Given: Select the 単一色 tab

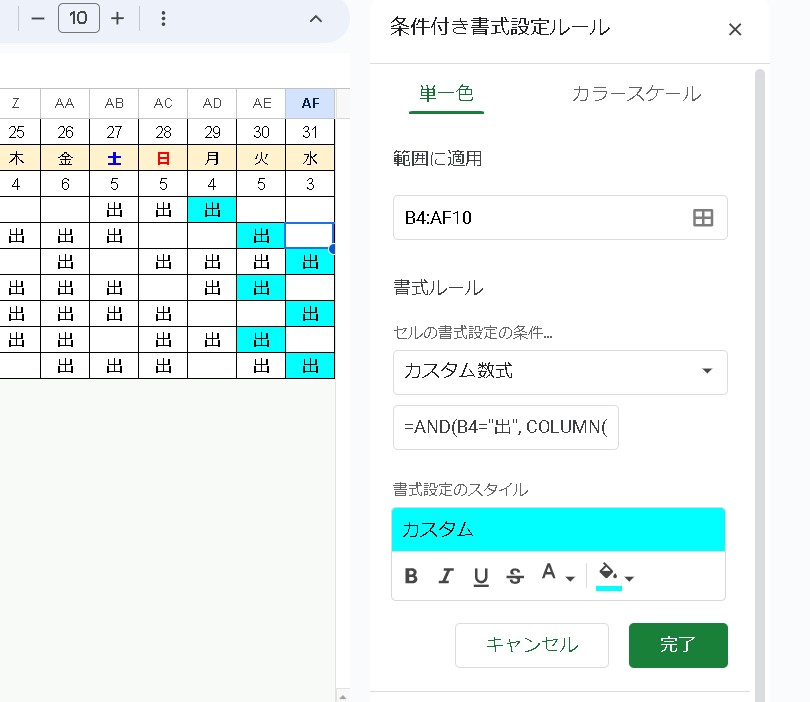Looking at the screenshot, I should click(446, 94).
